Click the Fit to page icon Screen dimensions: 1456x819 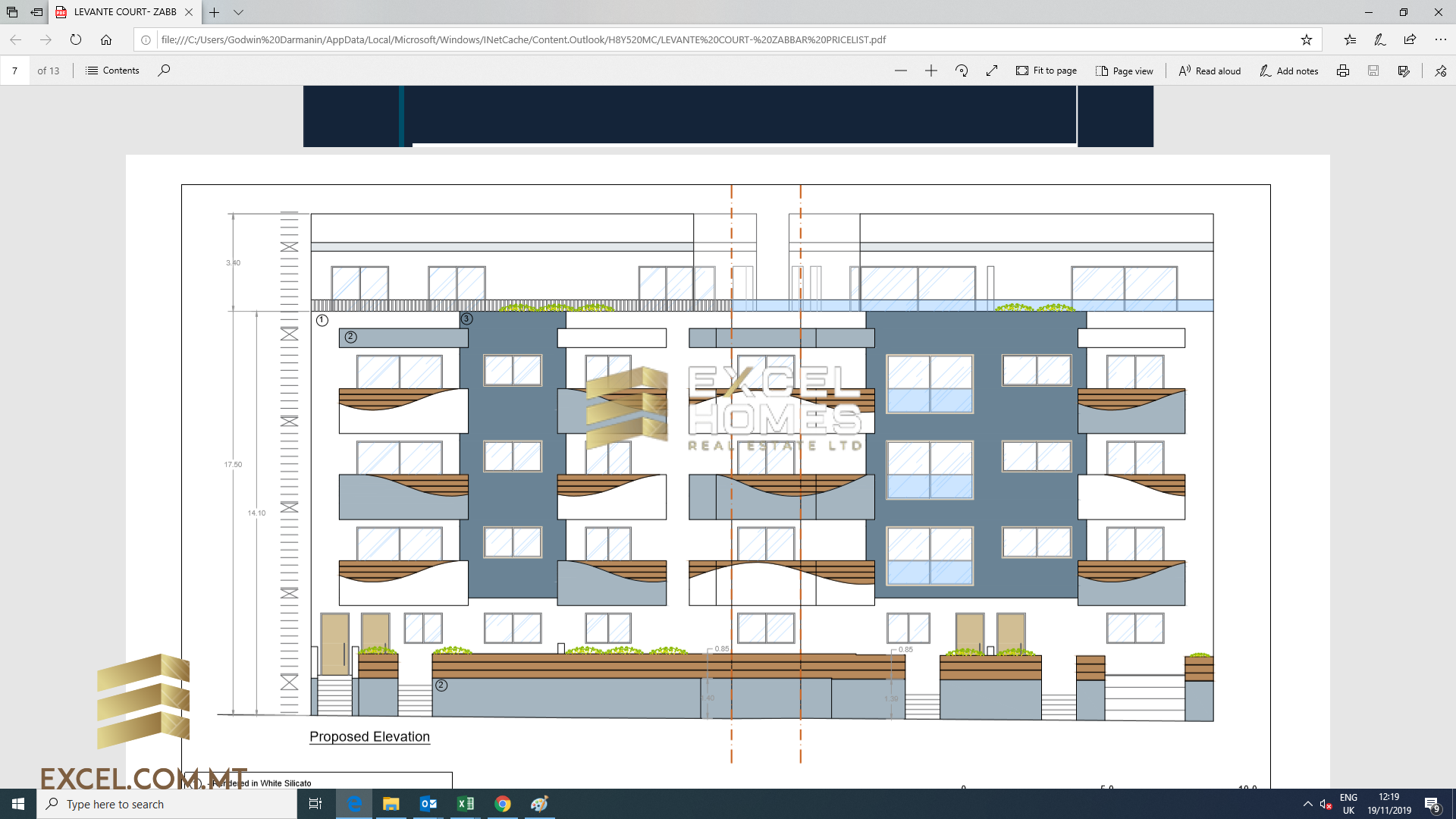coord(1021,71)
